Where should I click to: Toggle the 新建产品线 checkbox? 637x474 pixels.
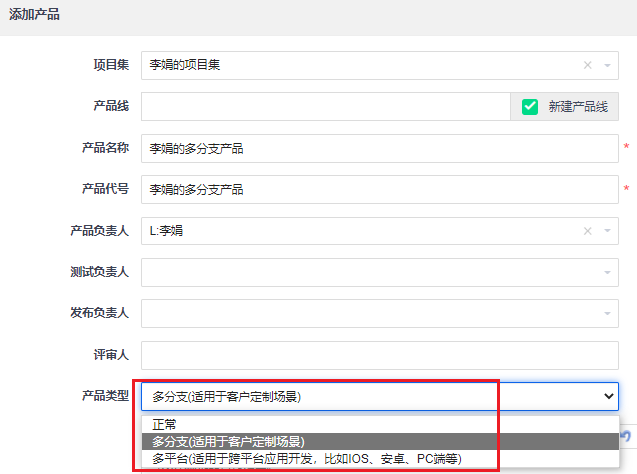(530, 107)
